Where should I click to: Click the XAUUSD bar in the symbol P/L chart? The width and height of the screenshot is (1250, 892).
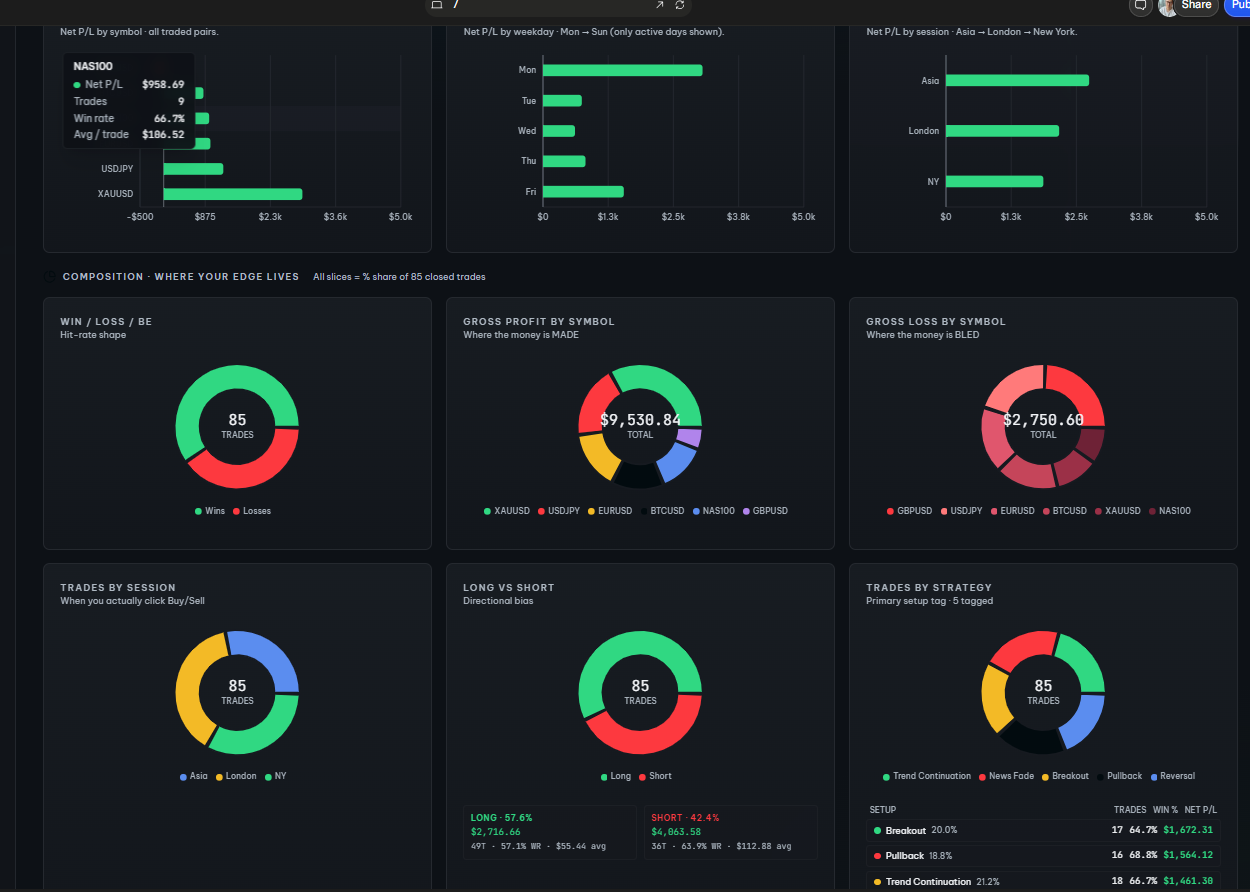coord(232,194)
